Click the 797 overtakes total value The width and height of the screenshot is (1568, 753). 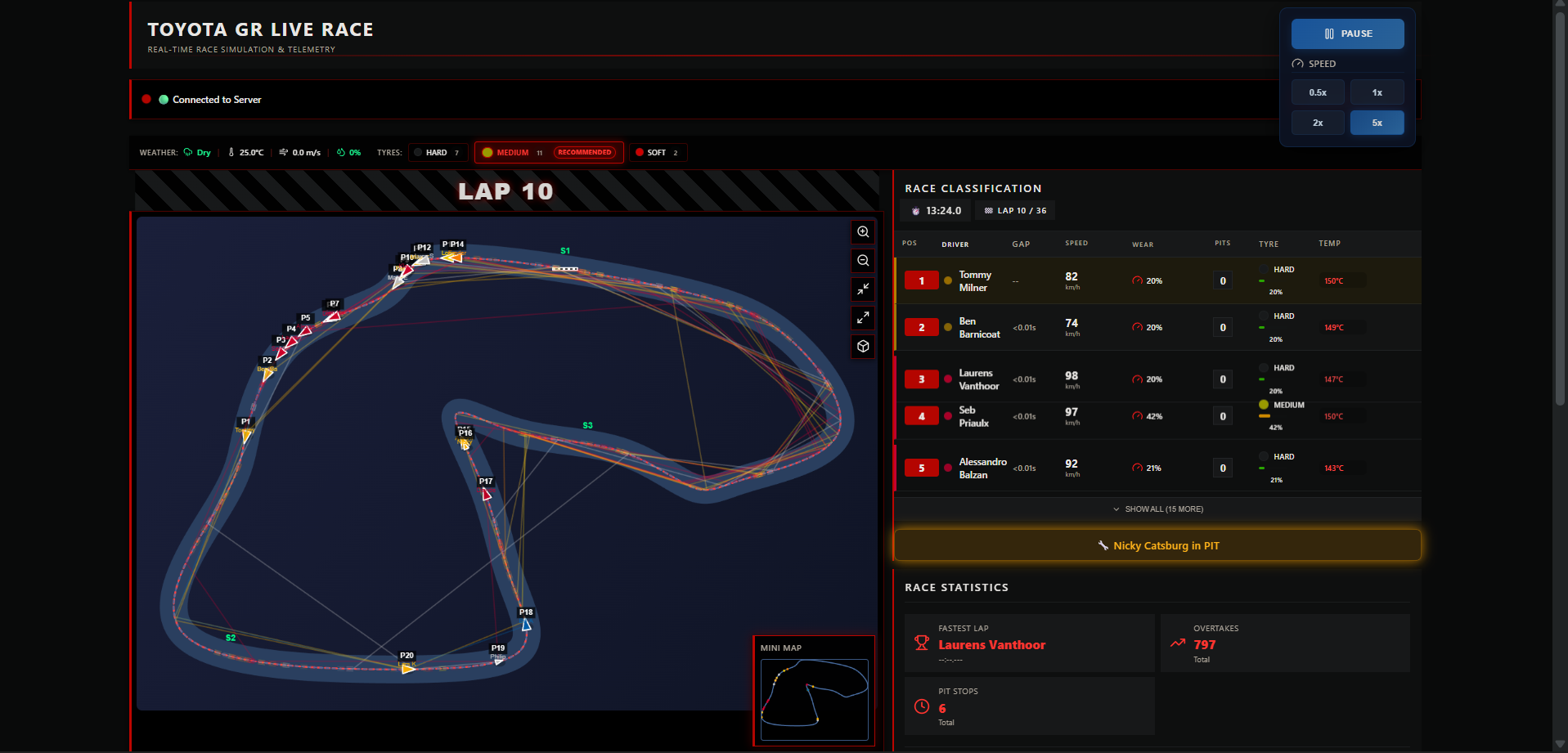click(1204, 645)
